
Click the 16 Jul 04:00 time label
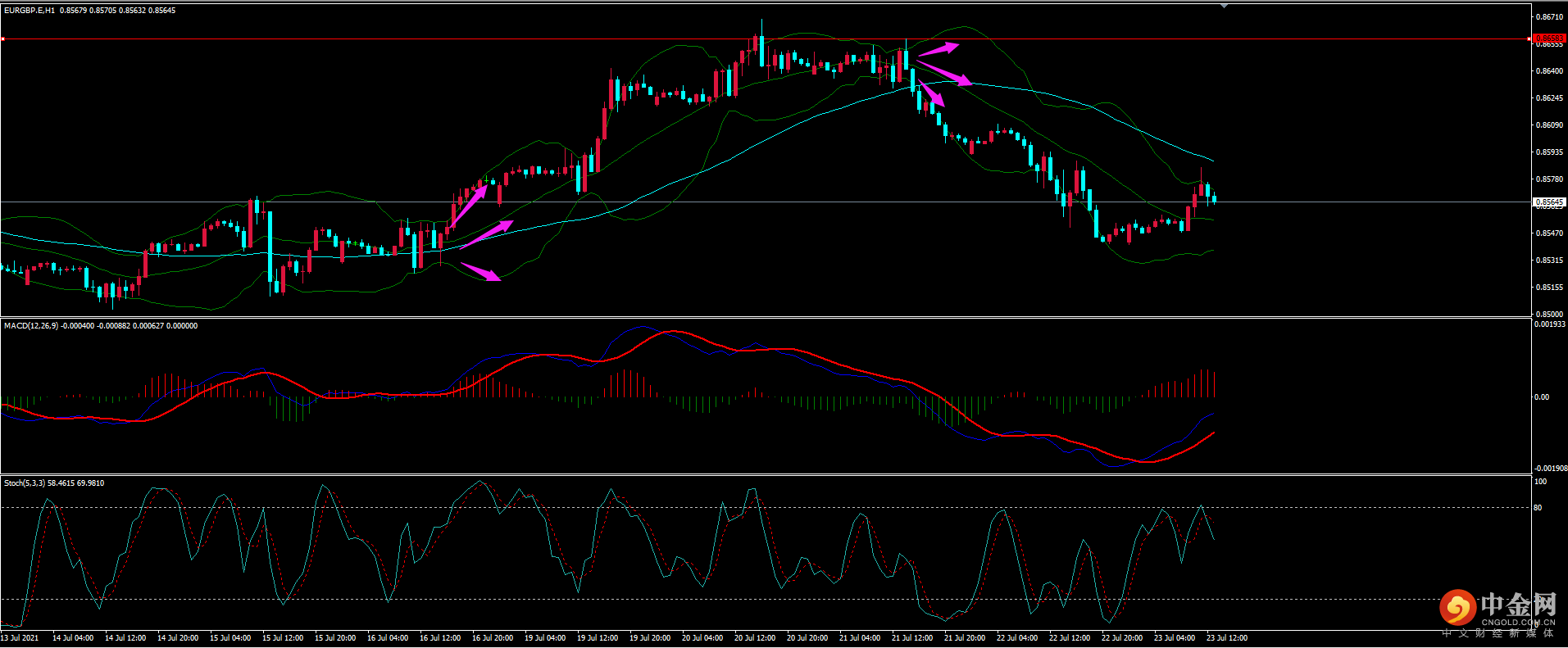pos(388,638)
